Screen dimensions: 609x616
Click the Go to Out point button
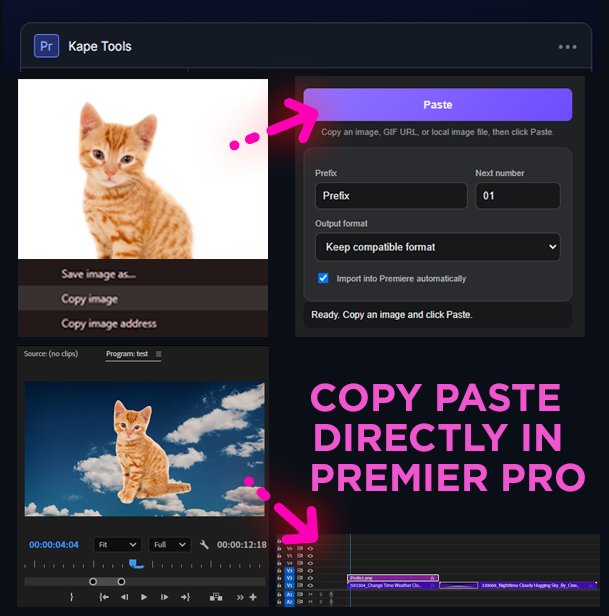(185, 597)
